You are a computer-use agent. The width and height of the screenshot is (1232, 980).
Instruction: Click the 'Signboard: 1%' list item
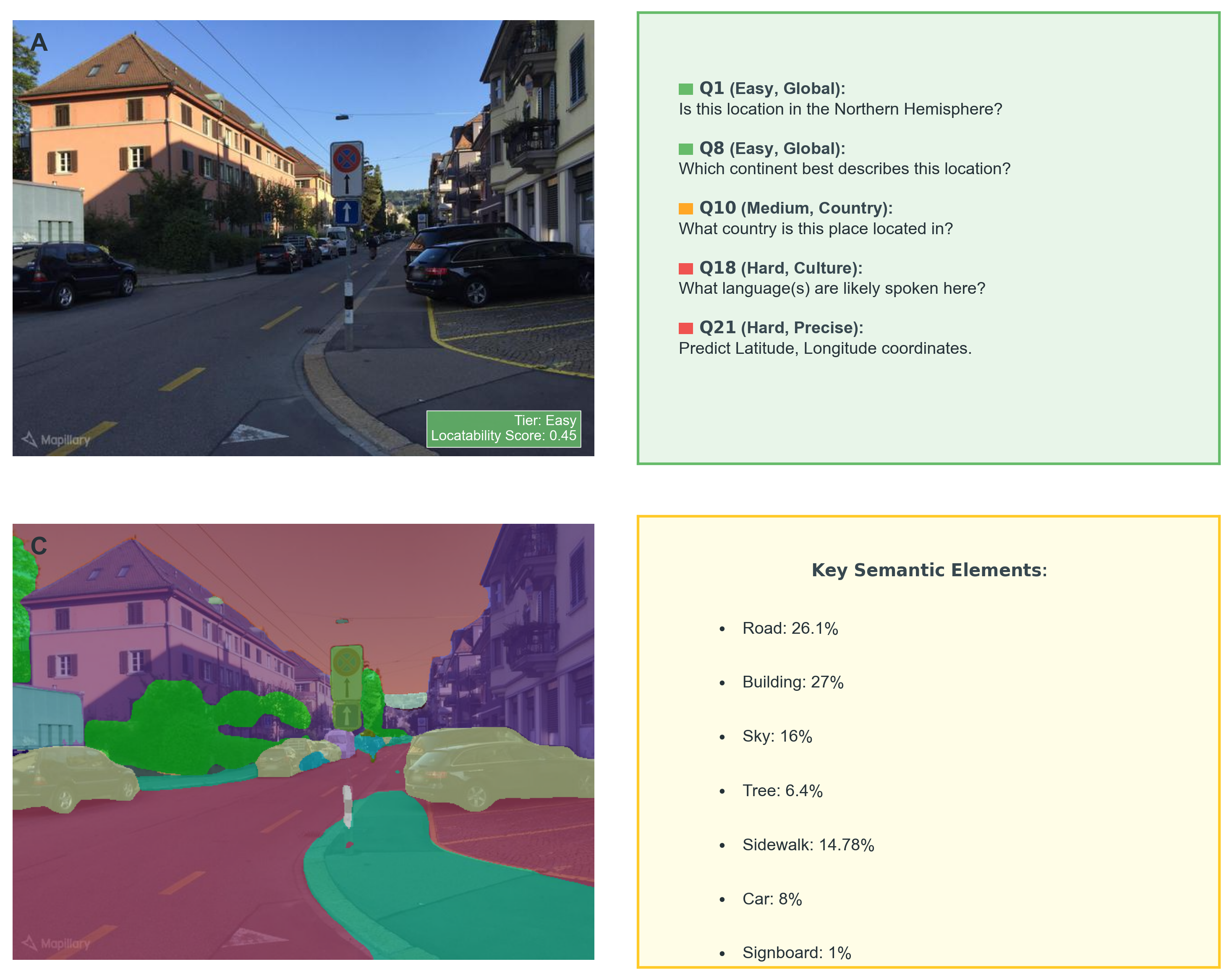[797, 953]
